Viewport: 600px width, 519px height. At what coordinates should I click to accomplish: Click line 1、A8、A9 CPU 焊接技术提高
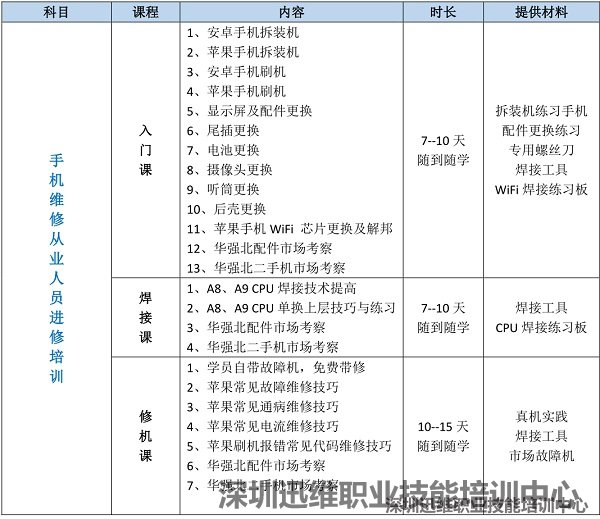point(271,288)
